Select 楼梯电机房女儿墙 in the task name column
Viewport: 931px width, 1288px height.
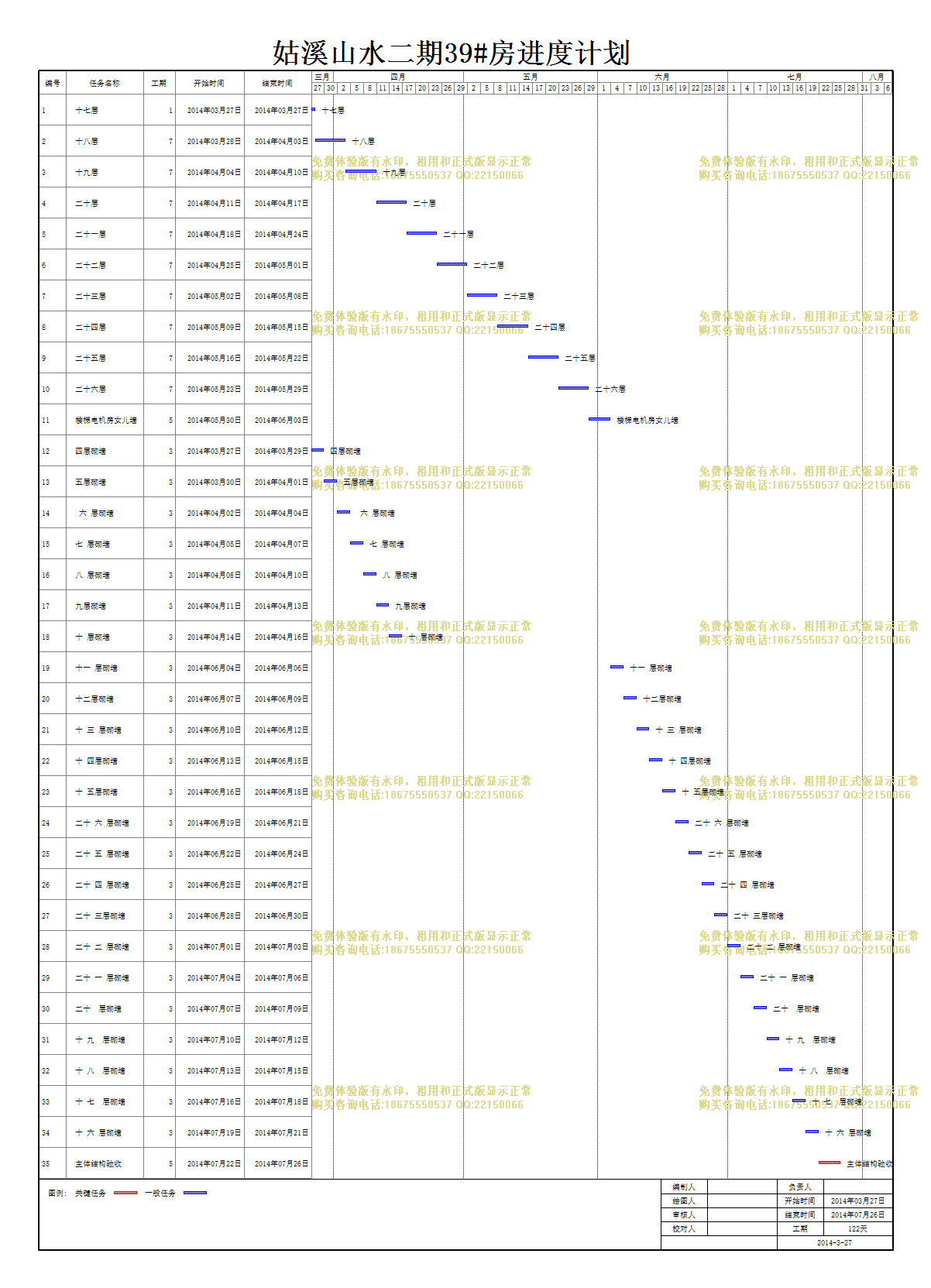[106, 421]
